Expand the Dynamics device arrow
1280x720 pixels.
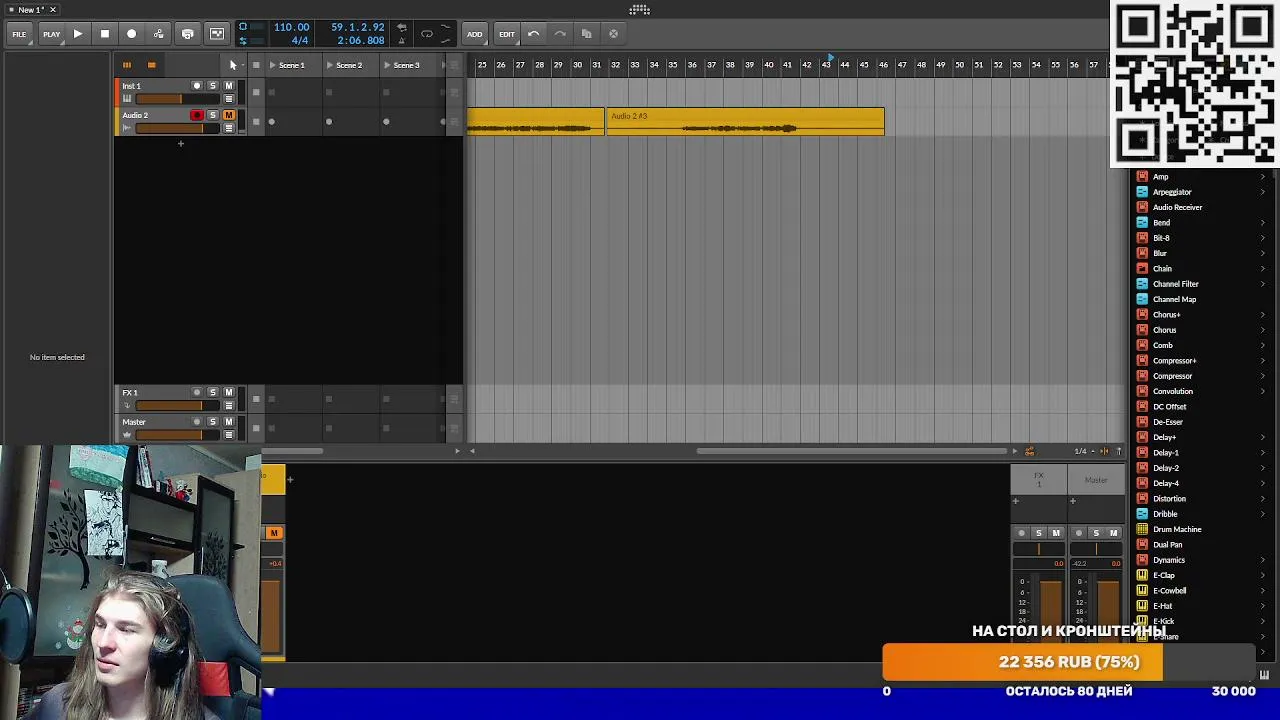(1263, 560)
